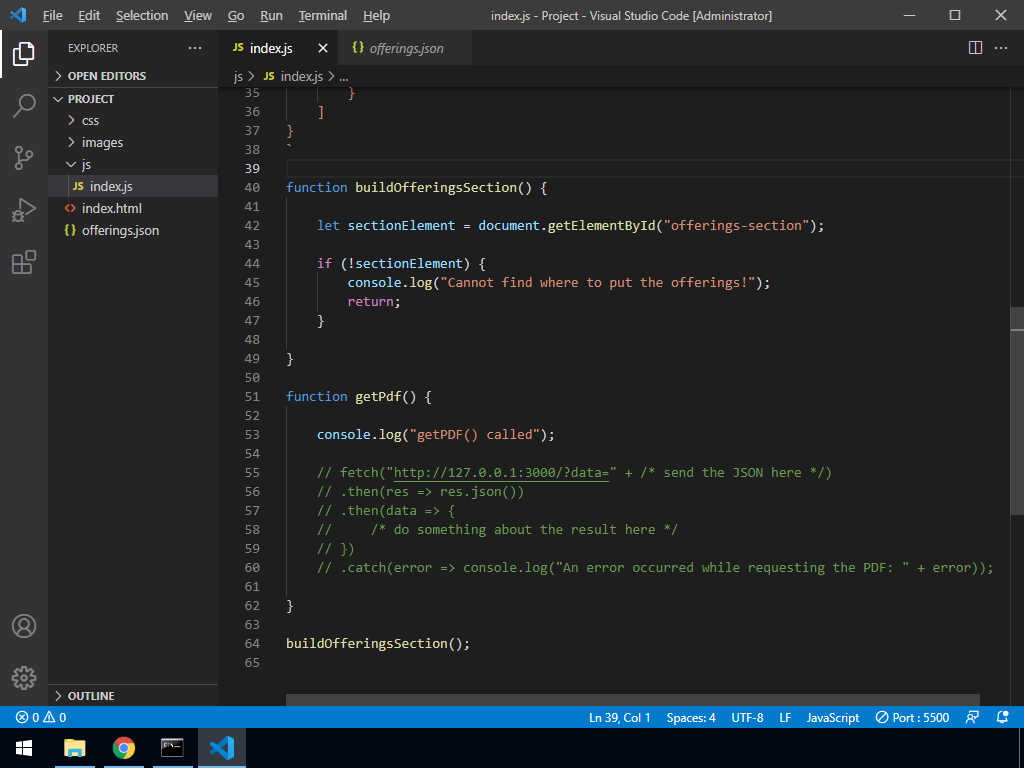Open the Accounts menu icon

click(x=24, y=626)
